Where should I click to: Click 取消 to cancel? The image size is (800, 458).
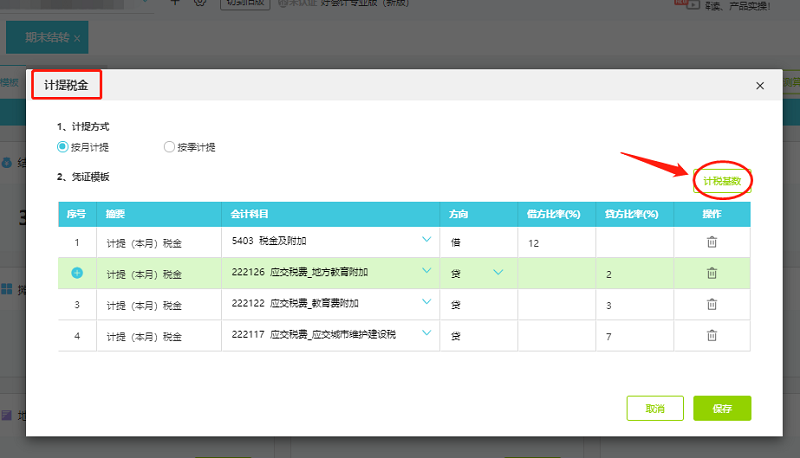click(655, 409)
